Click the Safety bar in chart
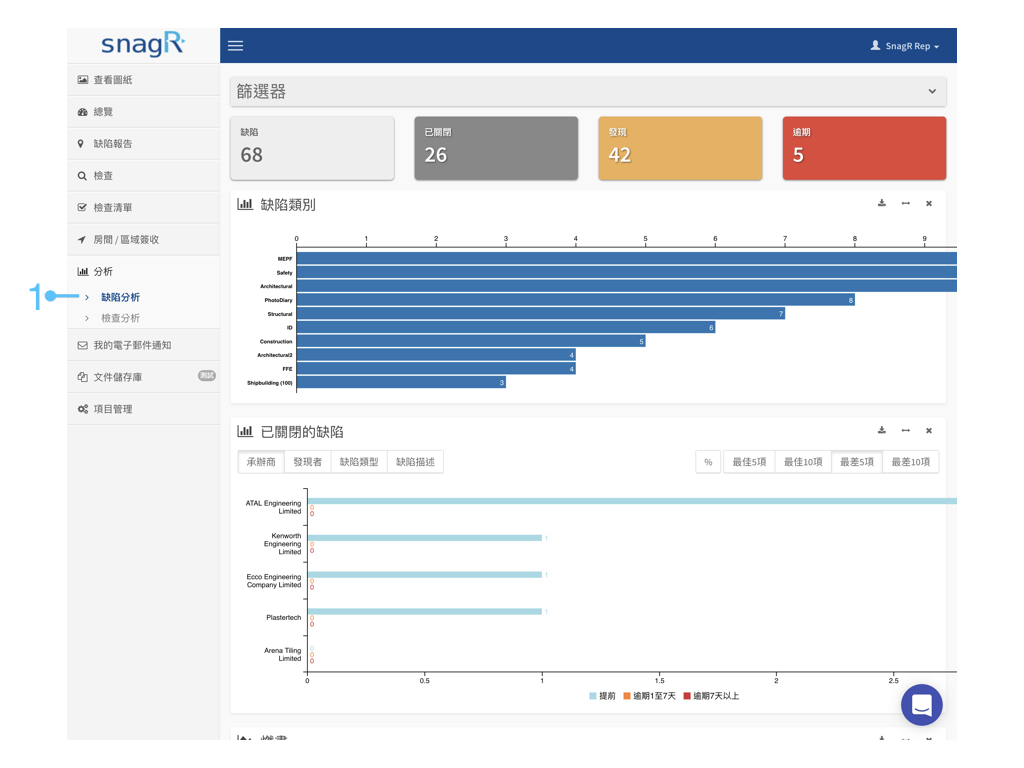1024x768 pixels. [627, 272]
